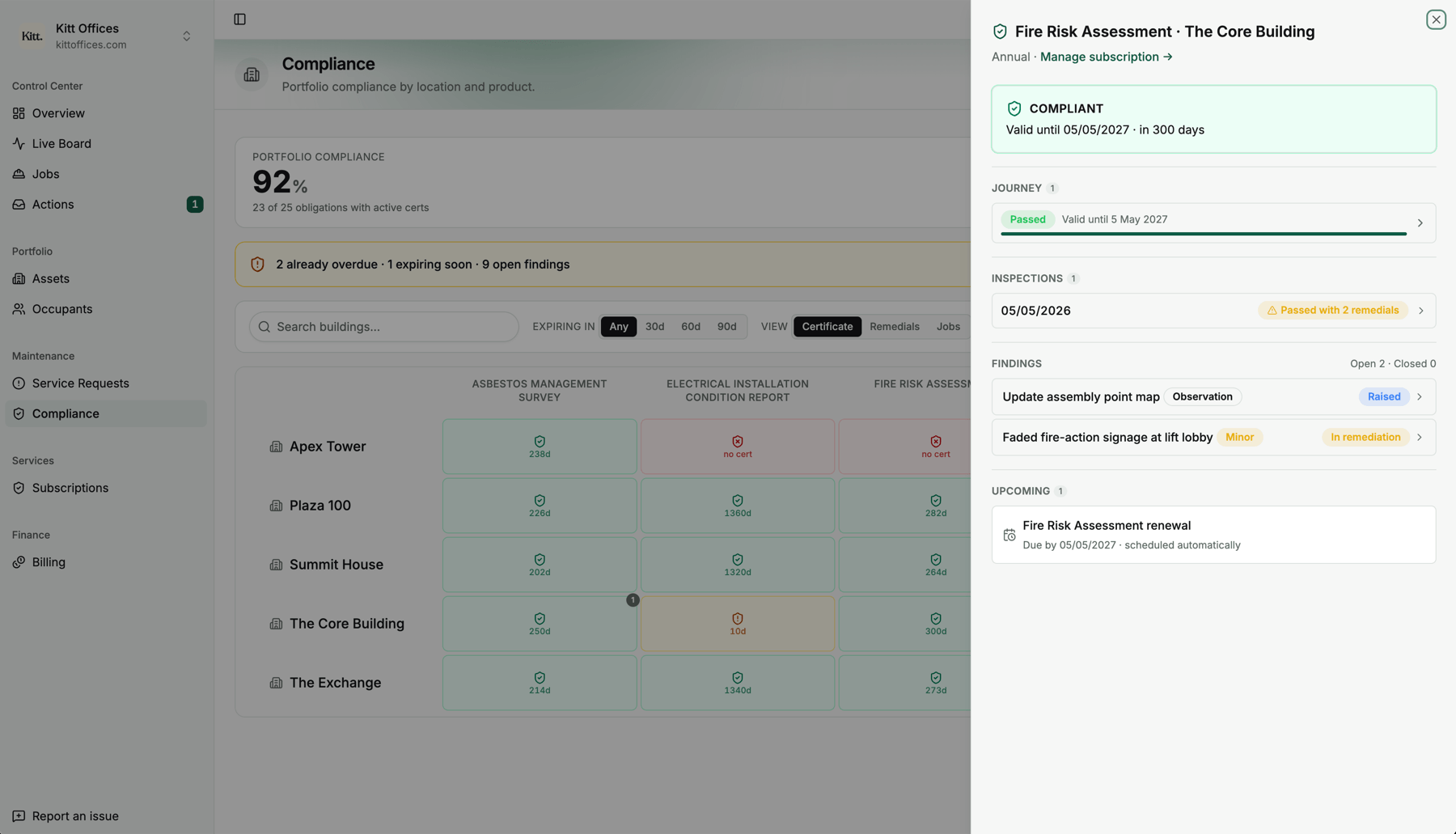Expand Faded fire-action signage finding chevron

pos(1420,438)
